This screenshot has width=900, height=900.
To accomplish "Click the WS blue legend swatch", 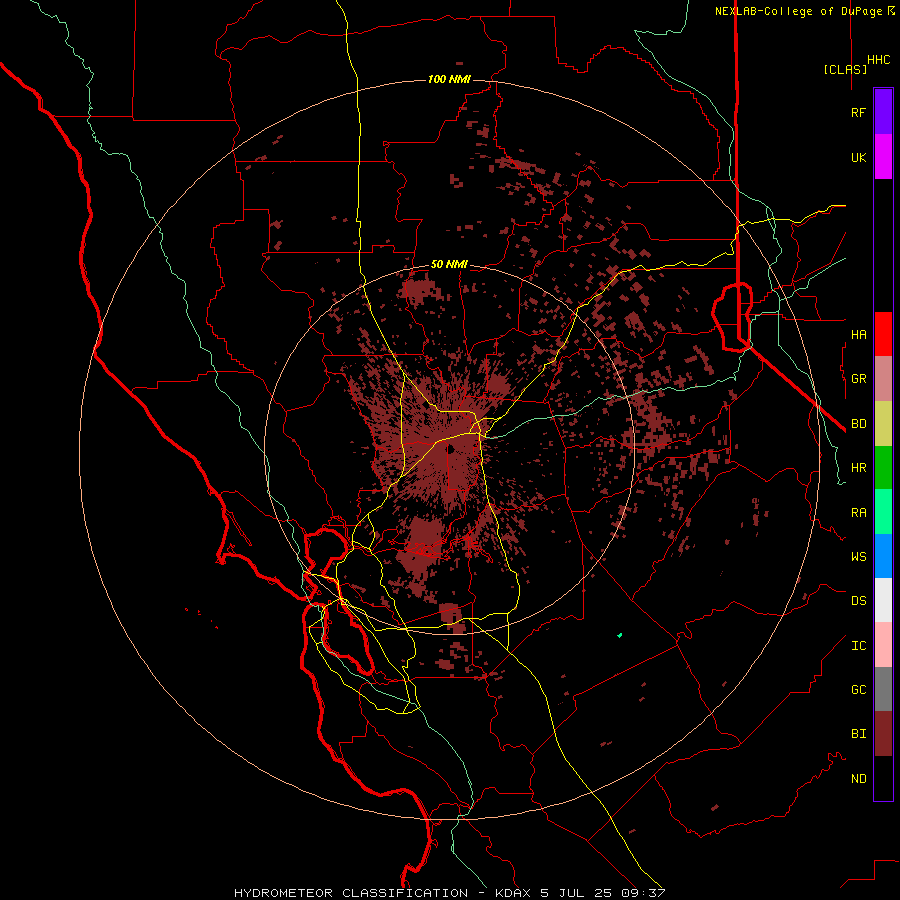I will (883, 556).
